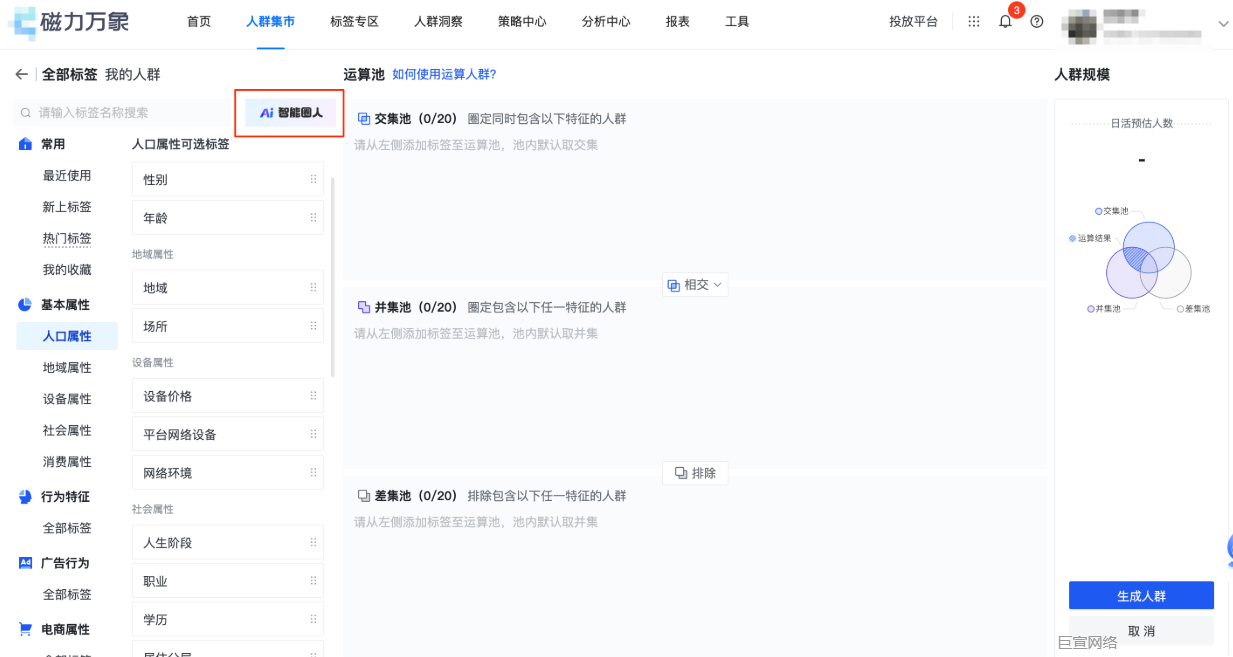The height and width of the screenshot is (657, 1233).
Task: Switch to 首页 tab
Action: pyautogui.click(x=199, y=22)
